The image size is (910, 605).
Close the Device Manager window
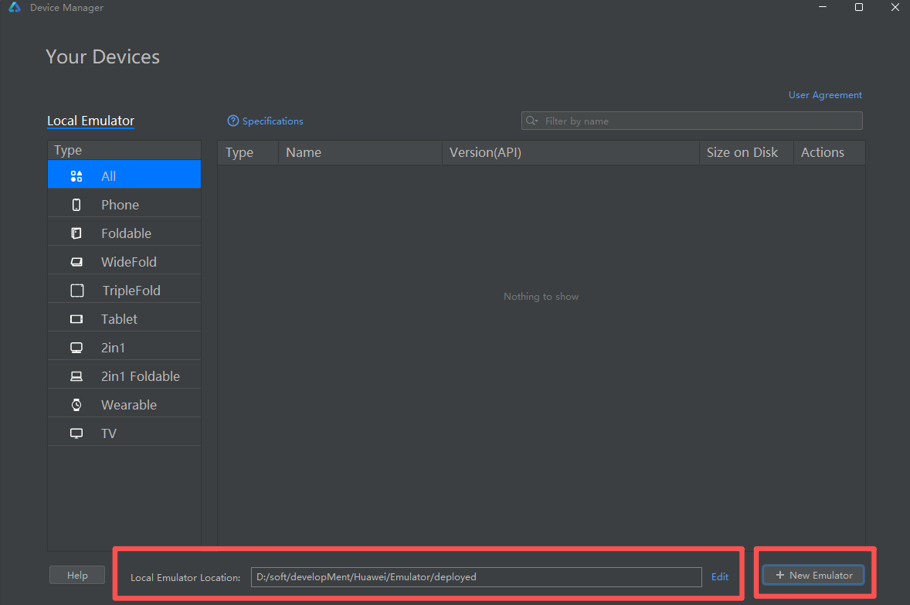tap(895, 7)
